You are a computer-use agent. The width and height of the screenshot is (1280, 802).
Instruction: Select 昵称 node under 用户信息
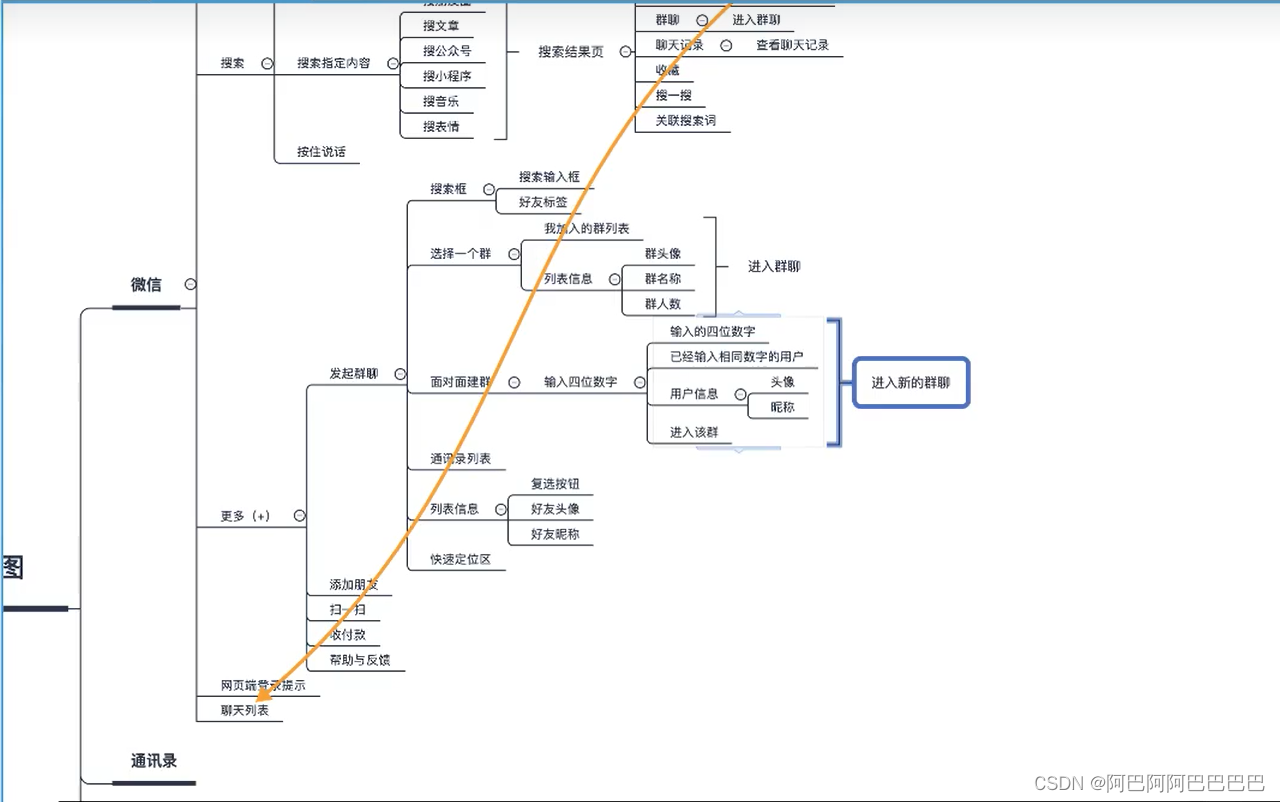click(783, 407)
